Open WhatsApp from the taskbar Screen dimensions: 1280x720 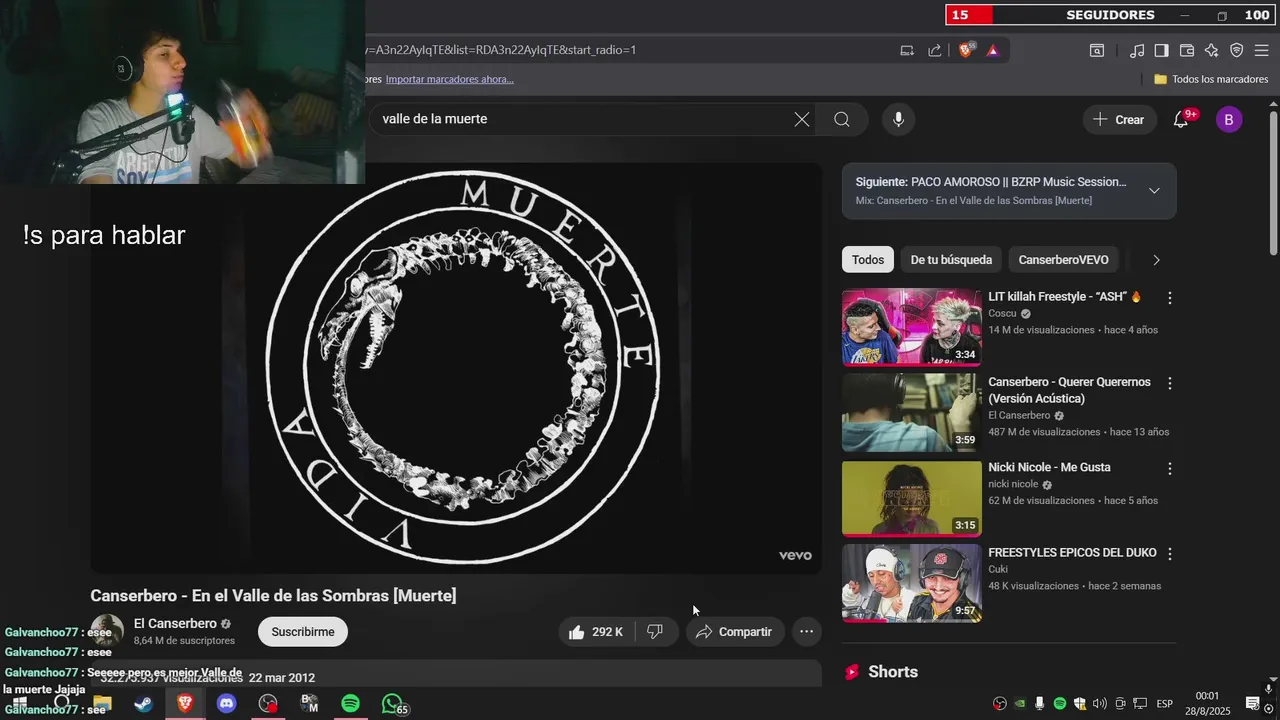point(393,704)
